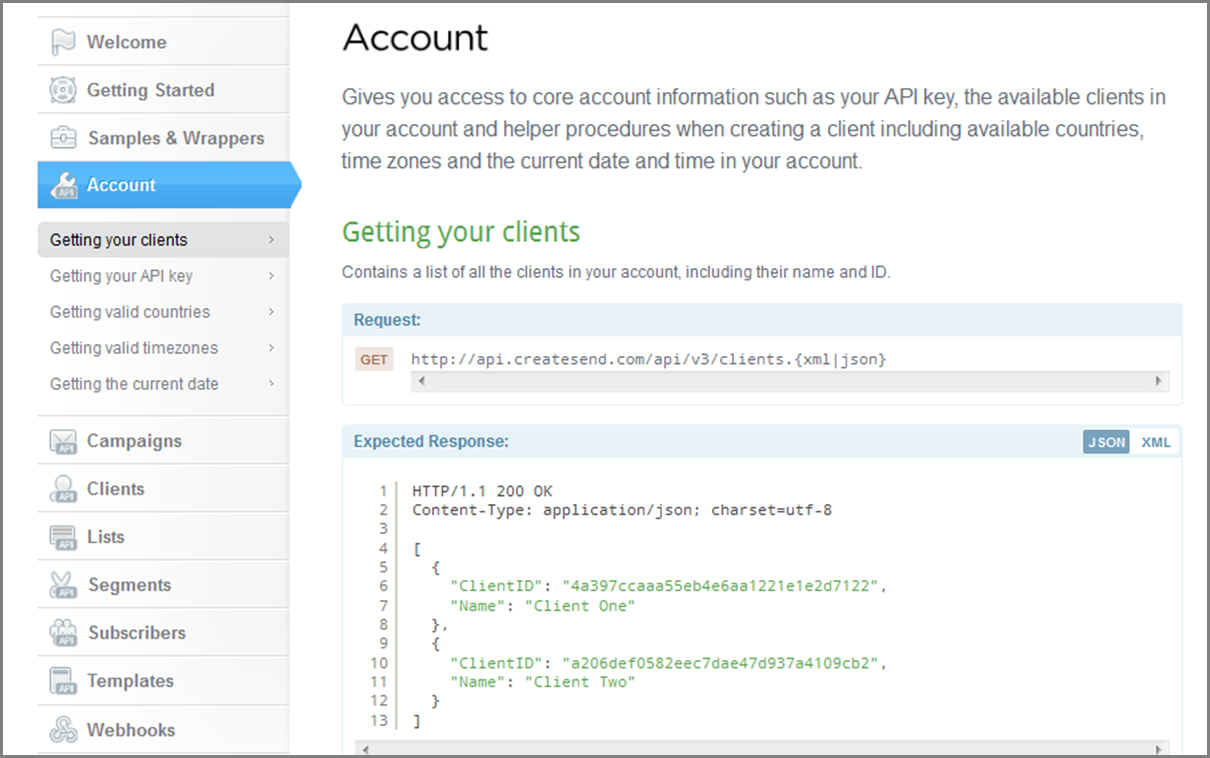Click the Lists API icon
Image resolution: width=1210 pixels, height=758 pixels.
coord(63,537)
